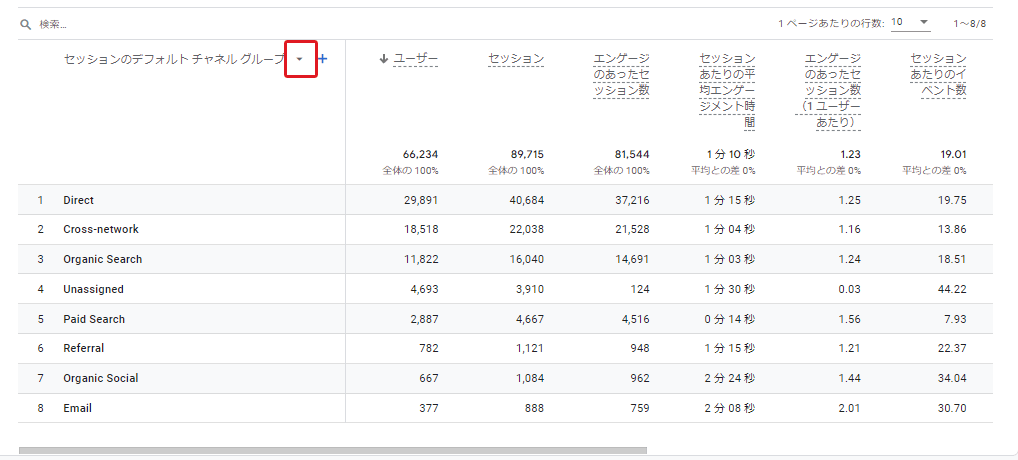Click Cross-network sessions value 22,038
Viewport: 1018px width, 460px height.
pyautogui.click(x=526, y=230)
